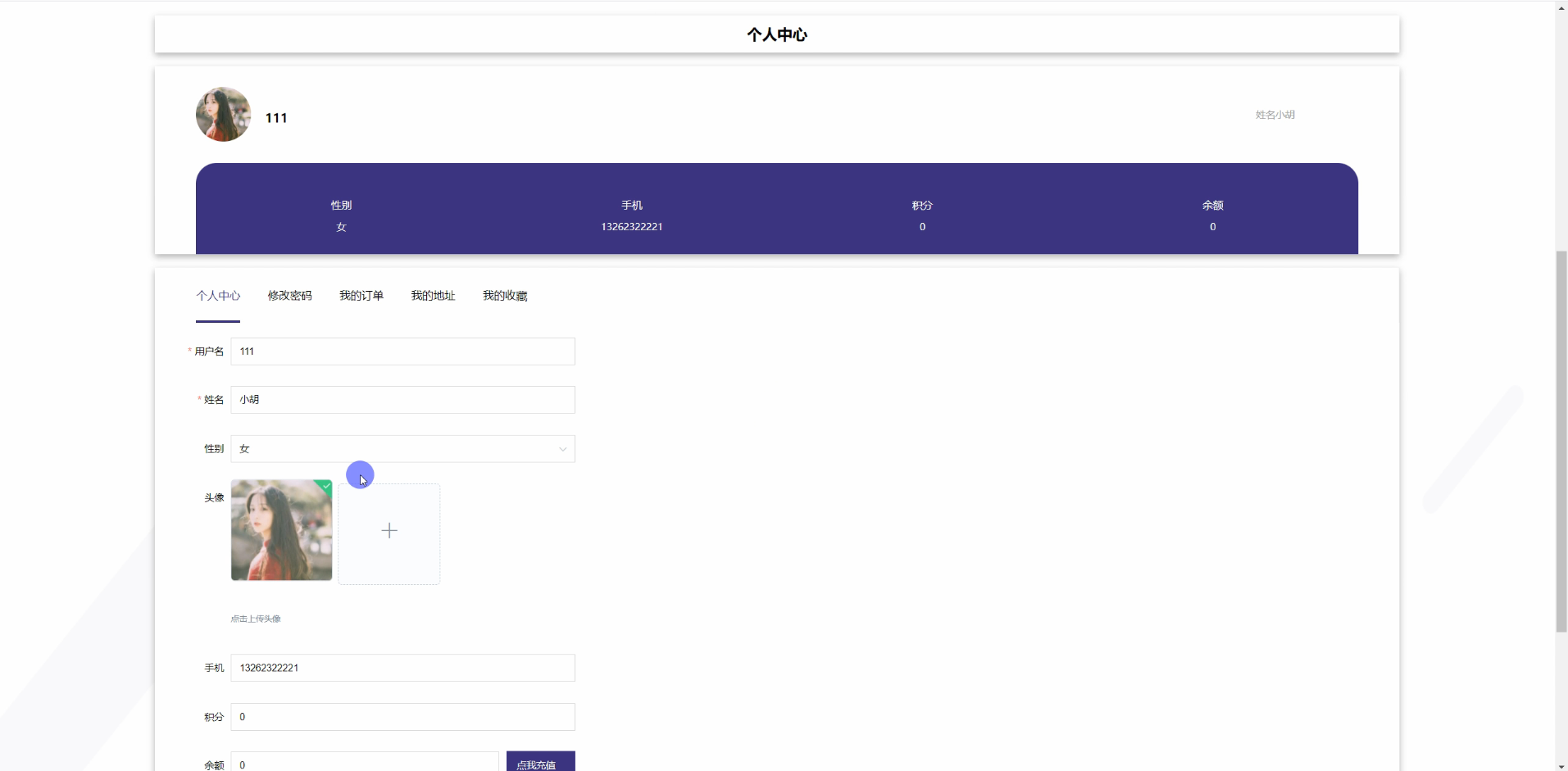Viewport: 1568px width, 771px height.
Task: Click the uploaded avatar thumbnail in form
Action: click(x=281, y=530)
